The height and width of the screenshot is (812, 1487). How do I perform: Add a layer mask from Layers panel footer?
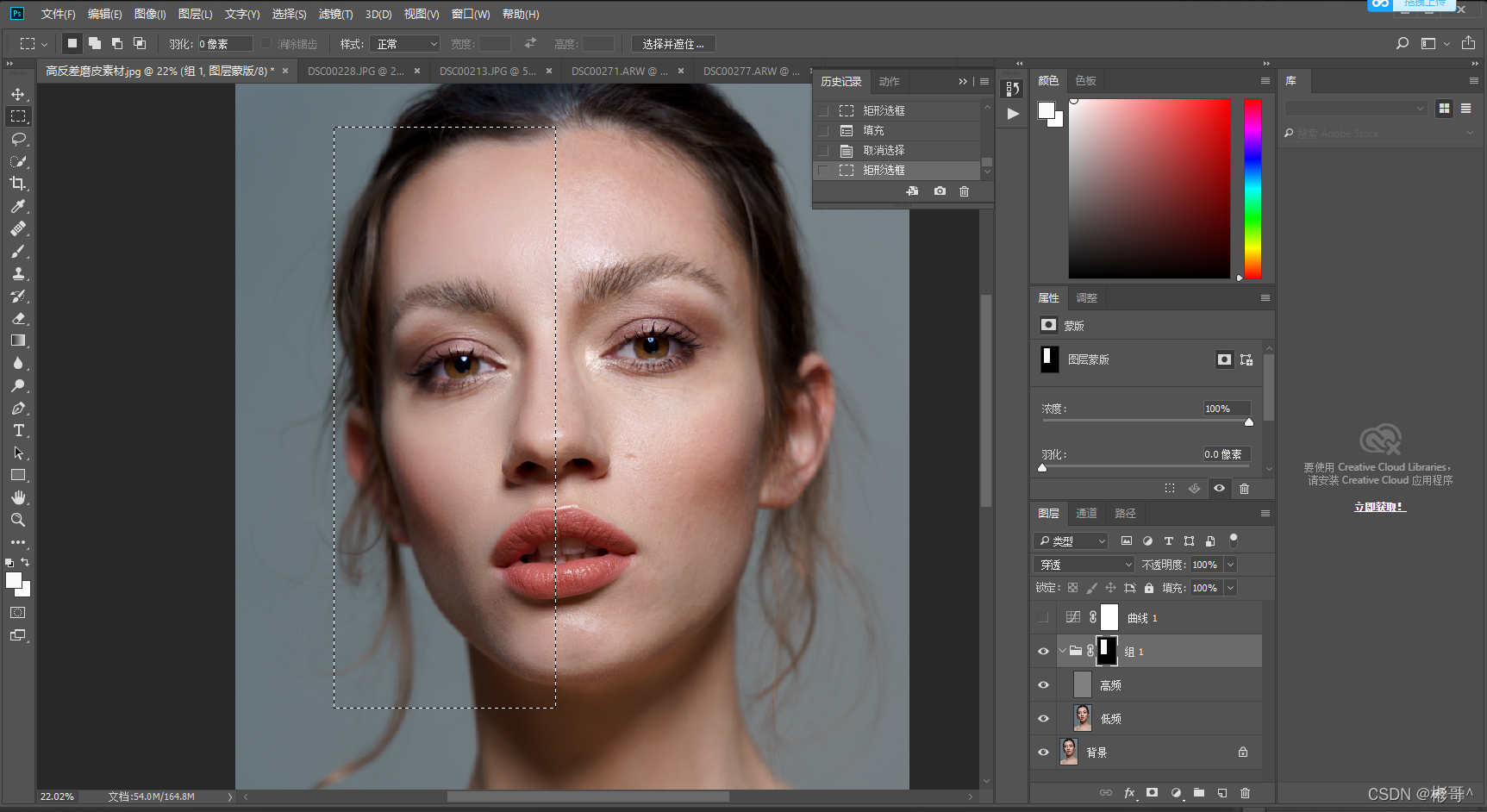point(1153,793)
